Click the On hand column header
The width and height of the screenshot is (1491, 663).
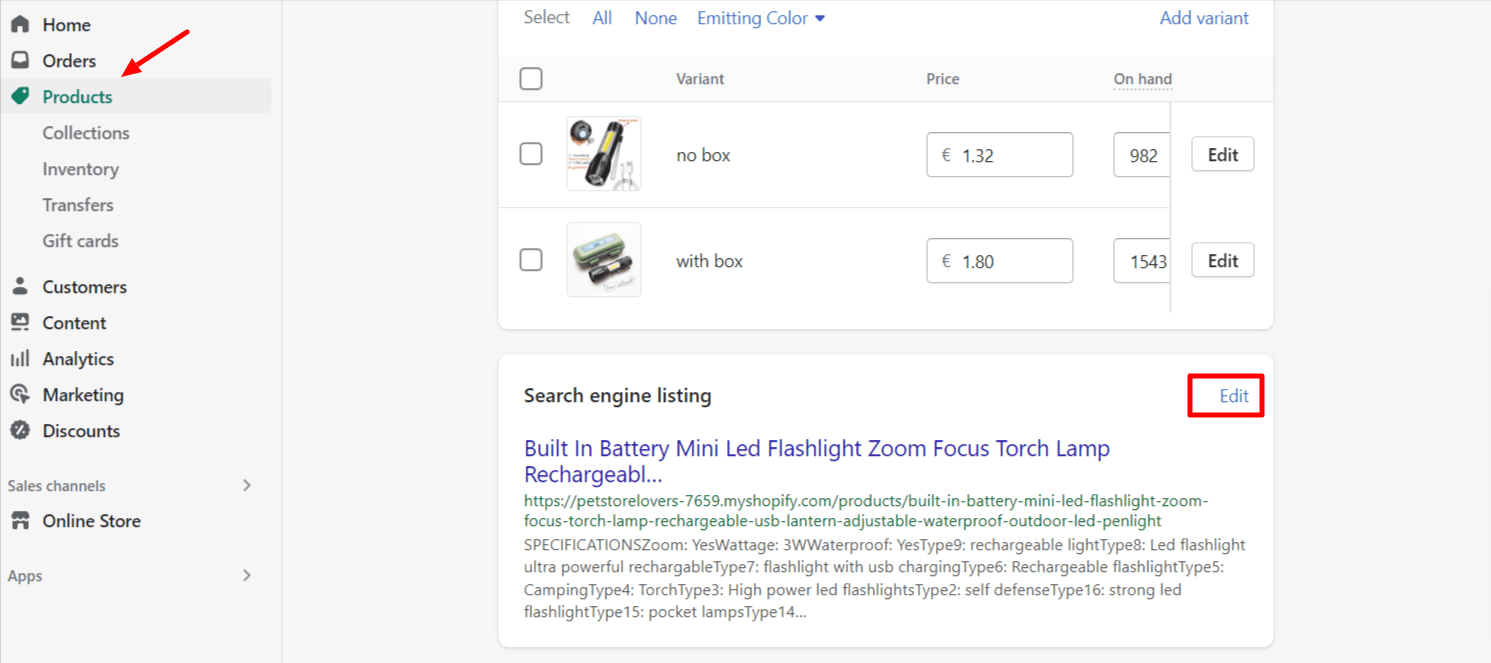point(1143,79)
